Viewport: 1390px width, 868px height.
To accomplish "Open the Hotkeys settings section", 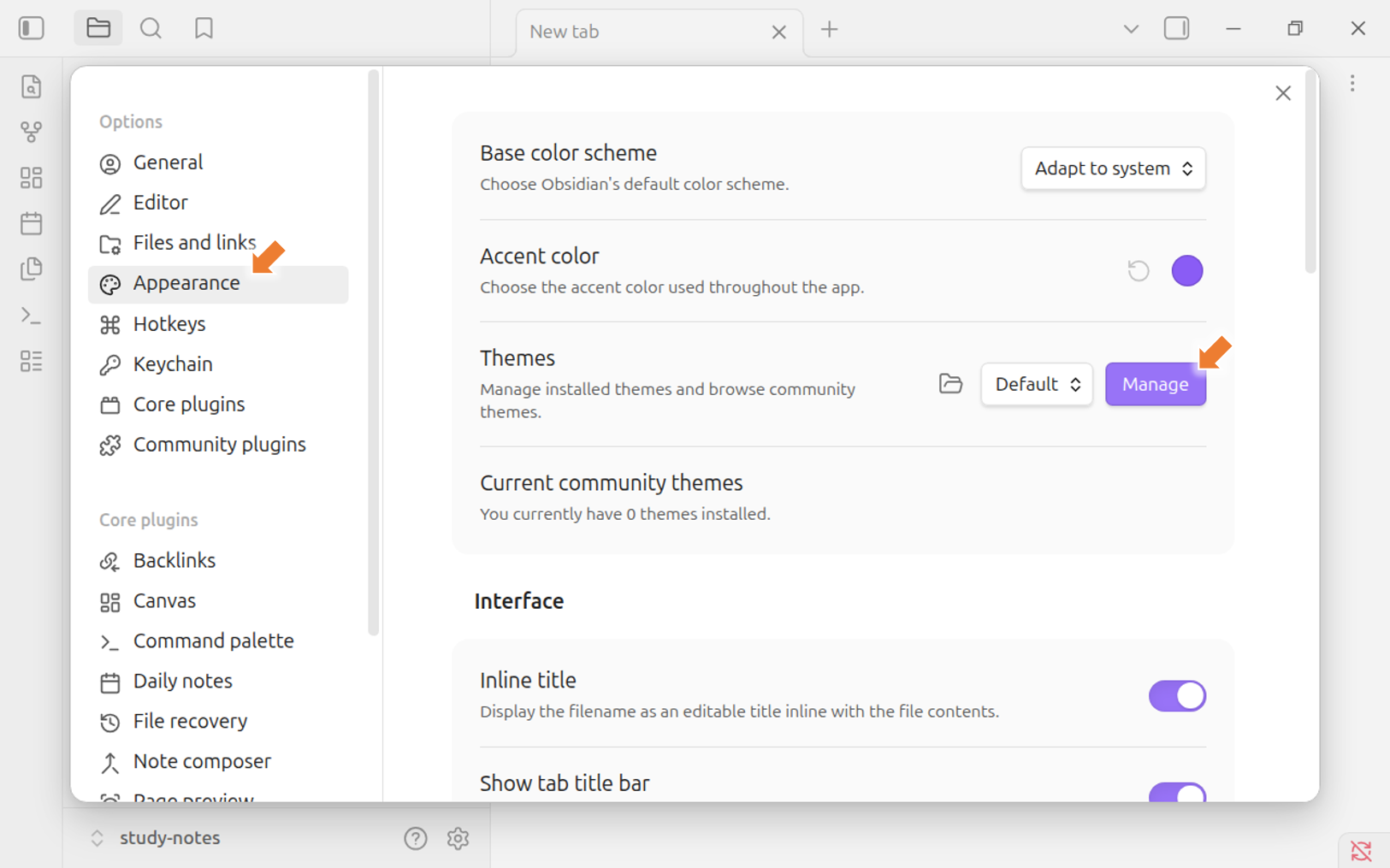I will (x=218, y=324).
